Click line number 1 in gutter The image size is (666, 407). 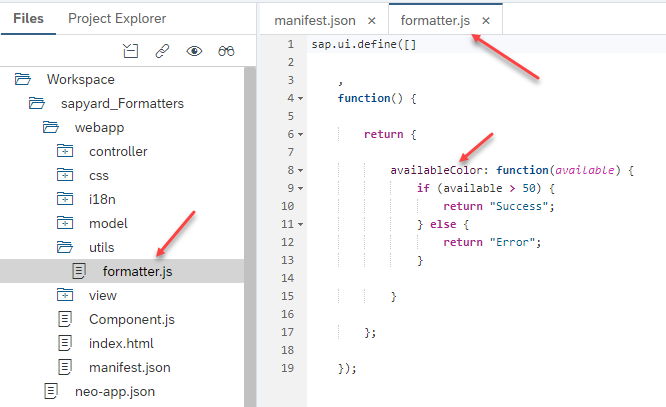tap(291, 44)
